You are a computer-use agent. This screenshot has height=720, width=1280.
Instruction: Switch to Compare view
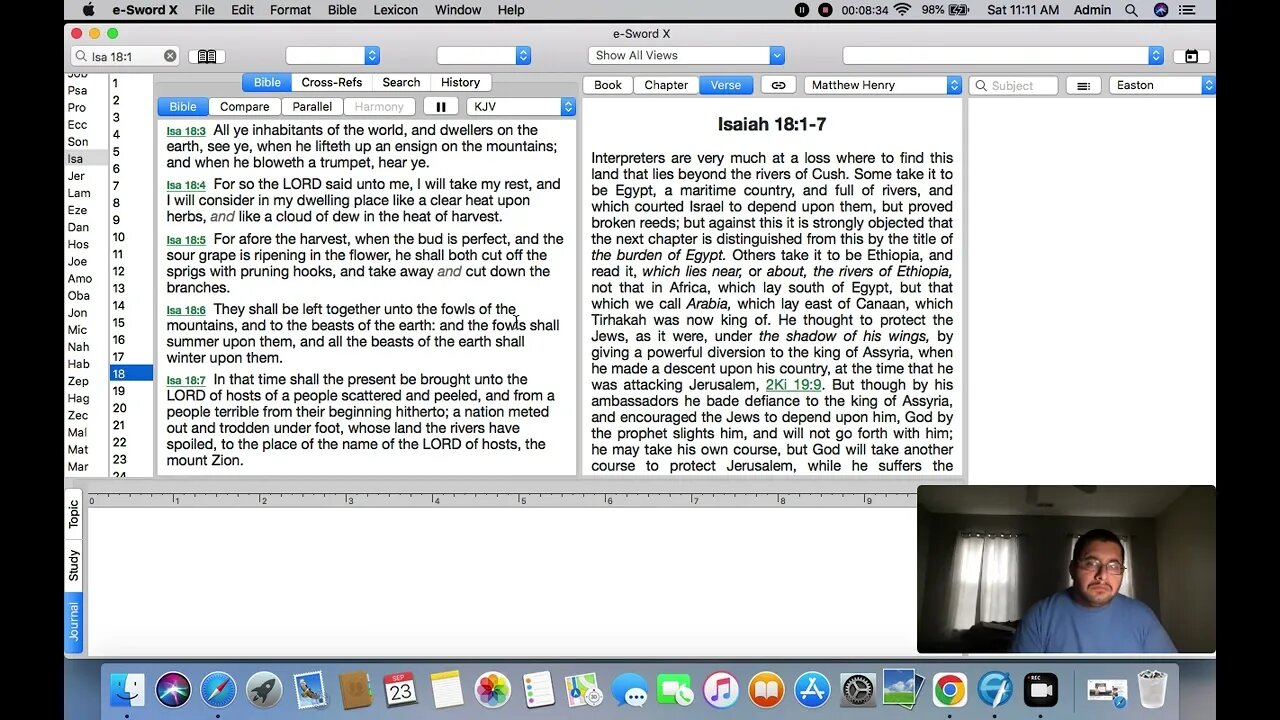point(245,106)
